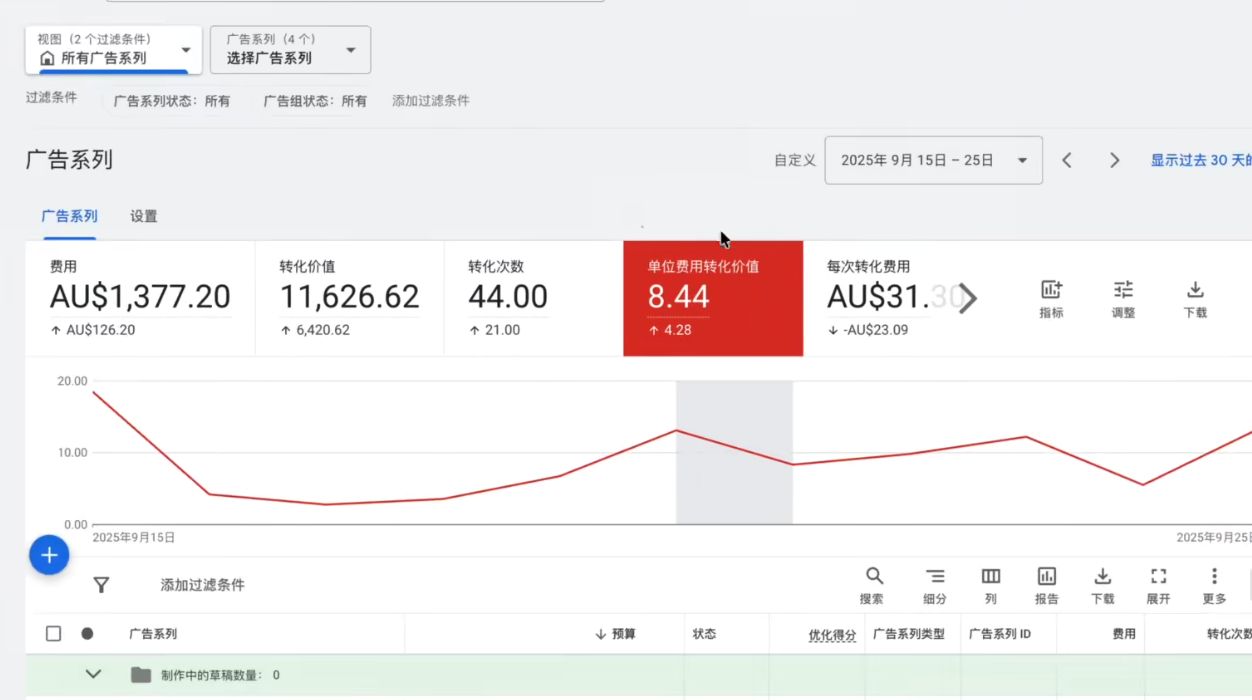The width and height of the screenshot is (1252, 700).
Task: Click the segment (细分) icon
Action: [x=934, y=584]
